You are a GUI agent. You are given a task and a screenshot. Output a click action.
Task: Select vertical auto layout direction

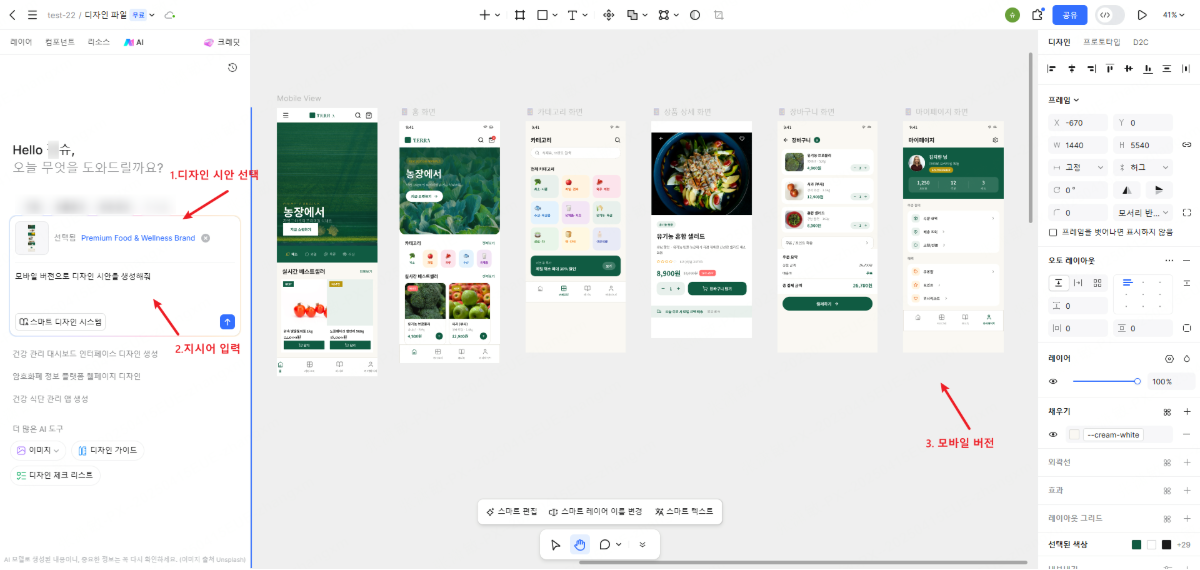pyautogui.click(x=1059, y=283)
